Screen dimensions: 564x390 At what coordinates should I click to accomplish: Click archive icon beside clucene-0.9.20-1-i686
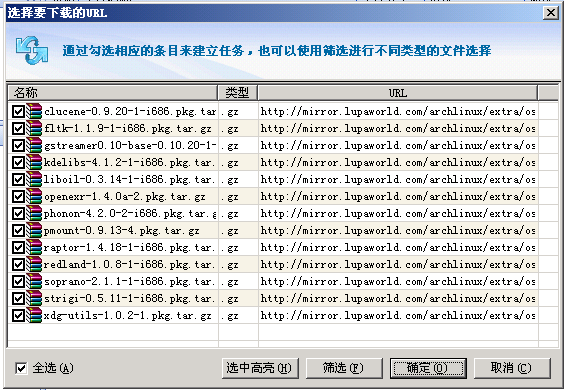coord(34,111)
